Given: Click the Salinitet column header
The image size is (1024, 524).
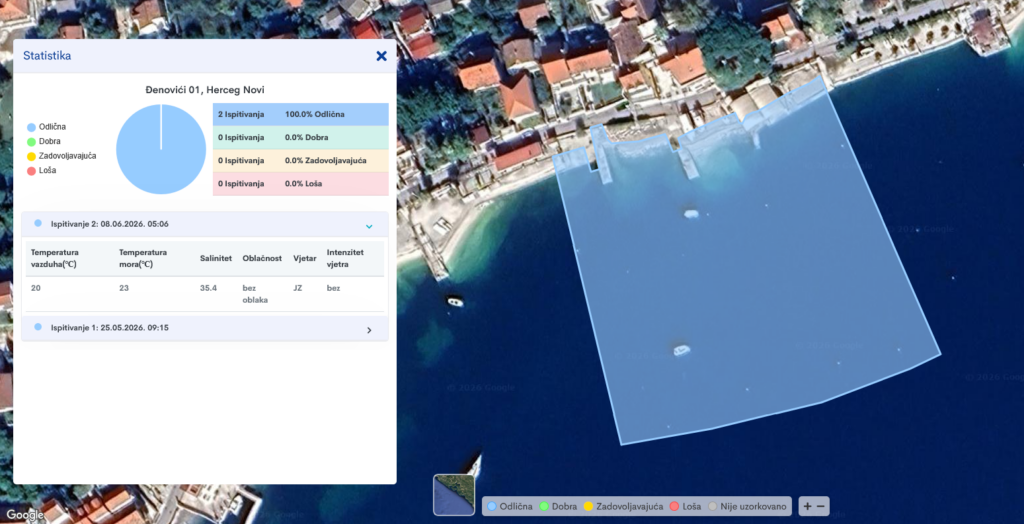Looking at the screenshot, I should [216, 258].
